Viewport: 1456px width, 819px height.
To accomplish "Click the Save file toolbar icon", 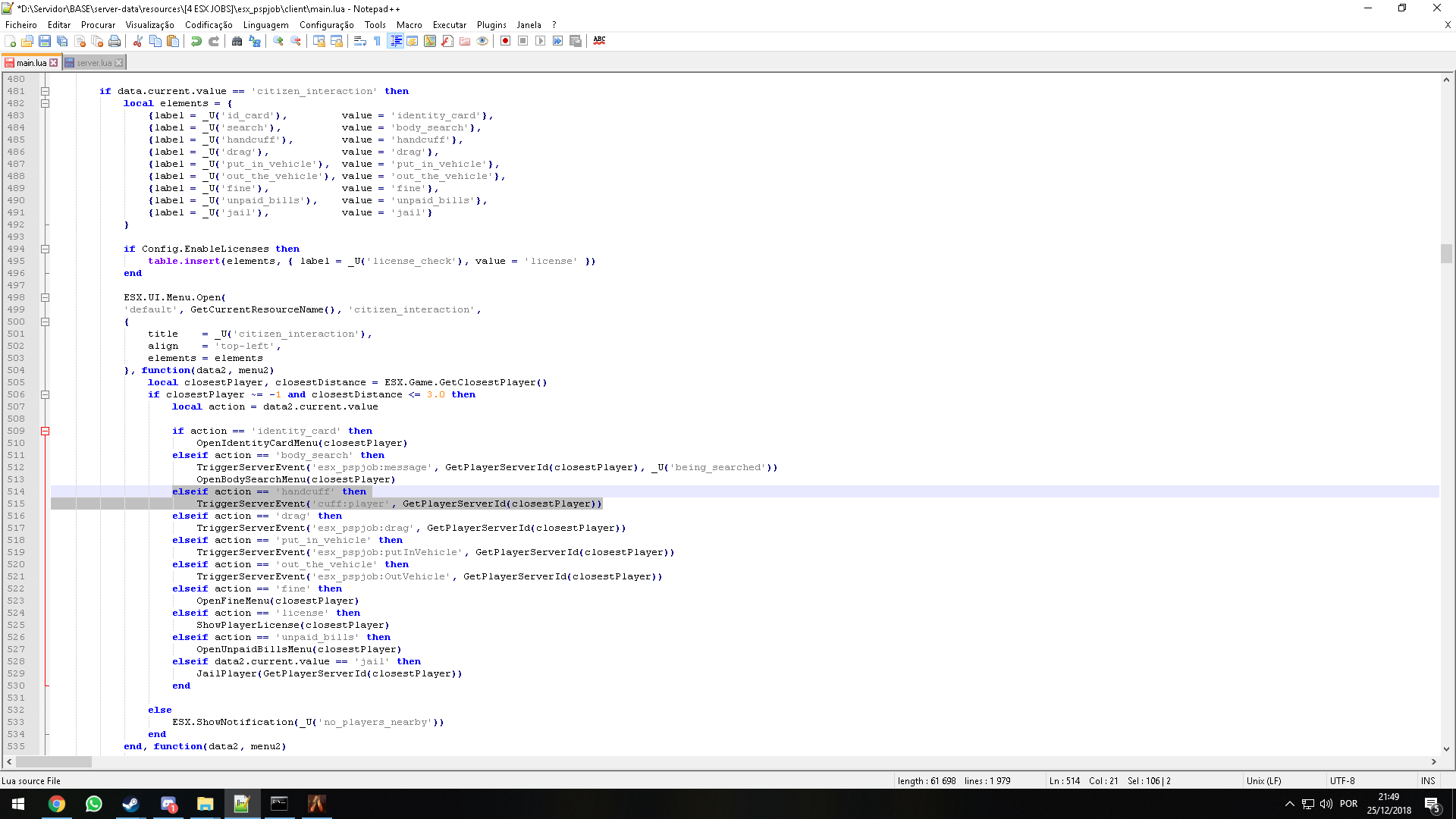I will 45,41.
